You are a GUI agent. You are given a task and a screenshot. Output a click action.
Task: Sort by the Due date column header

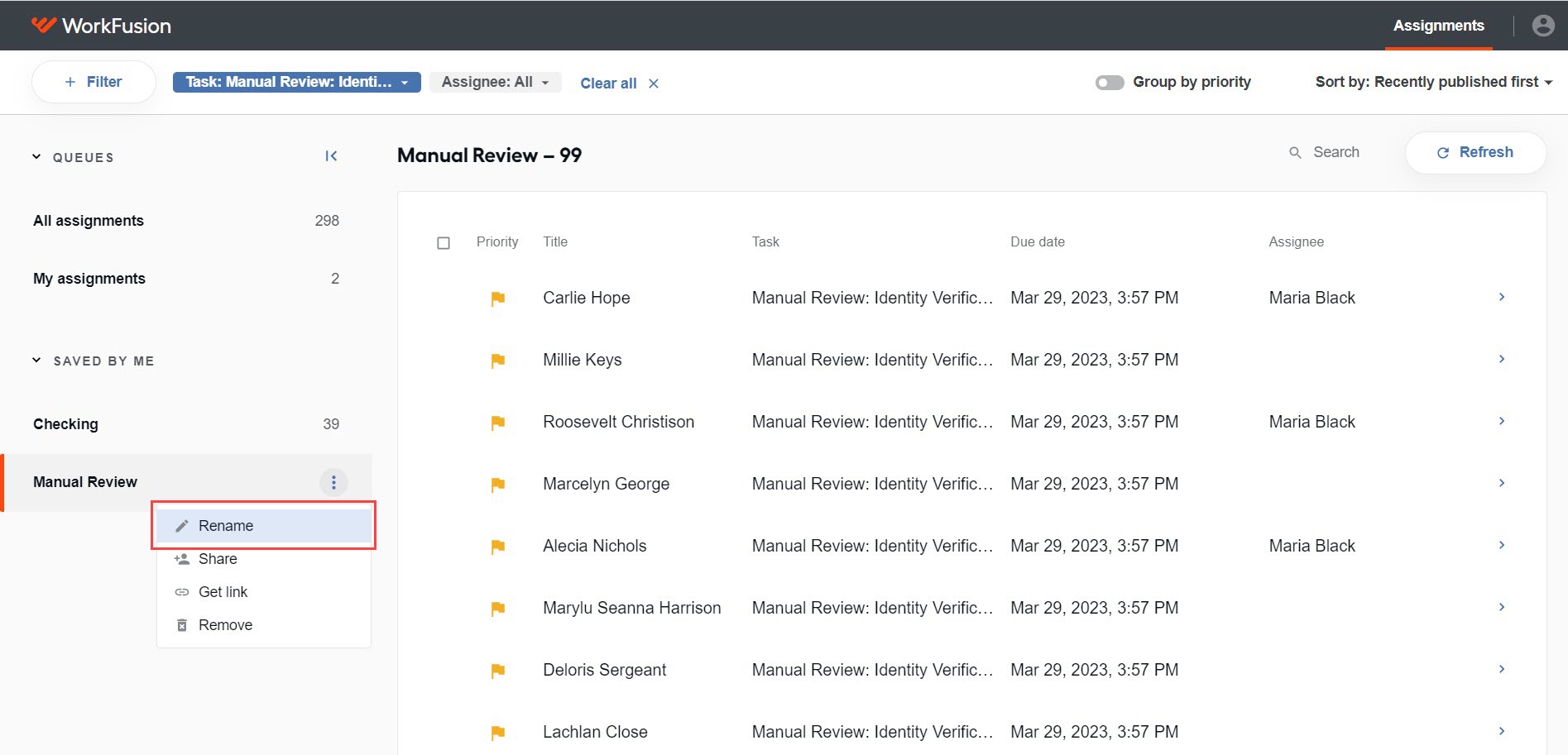(x=1038, y=241)
